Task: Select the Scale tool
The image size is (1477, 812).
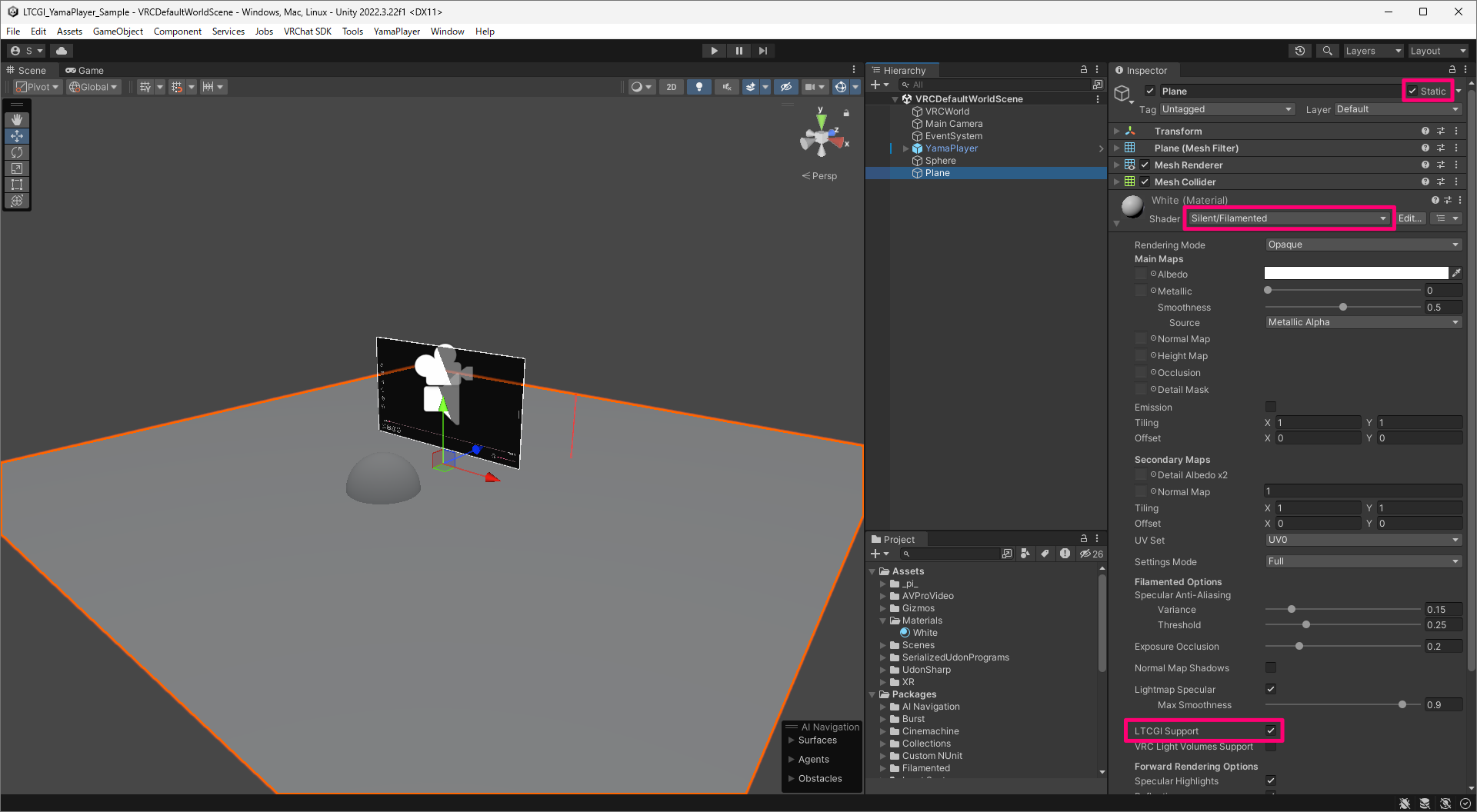Action: (x=17, y=168)
